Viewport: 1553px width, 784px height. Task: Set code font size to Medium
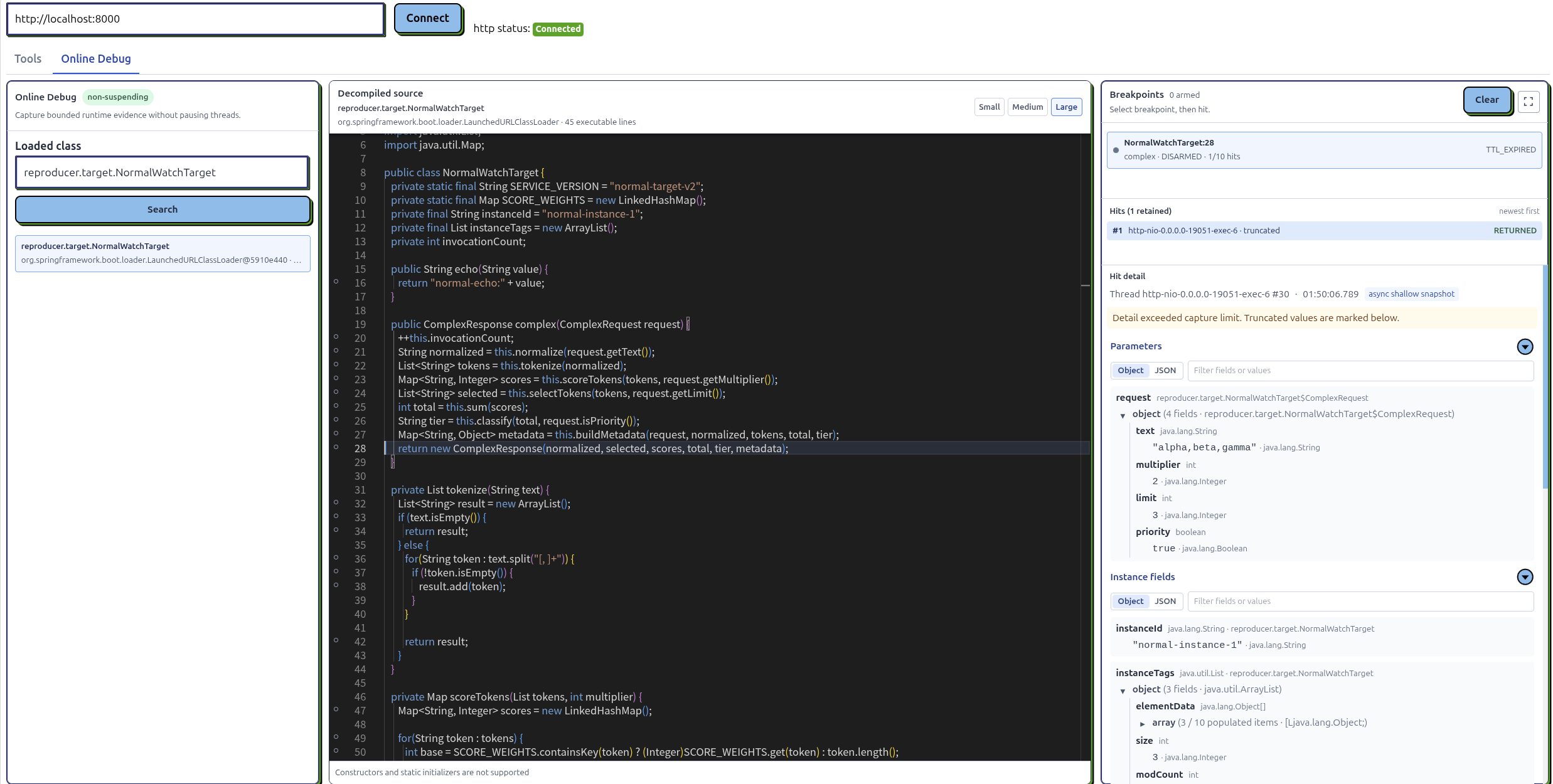click(1027, 107)
